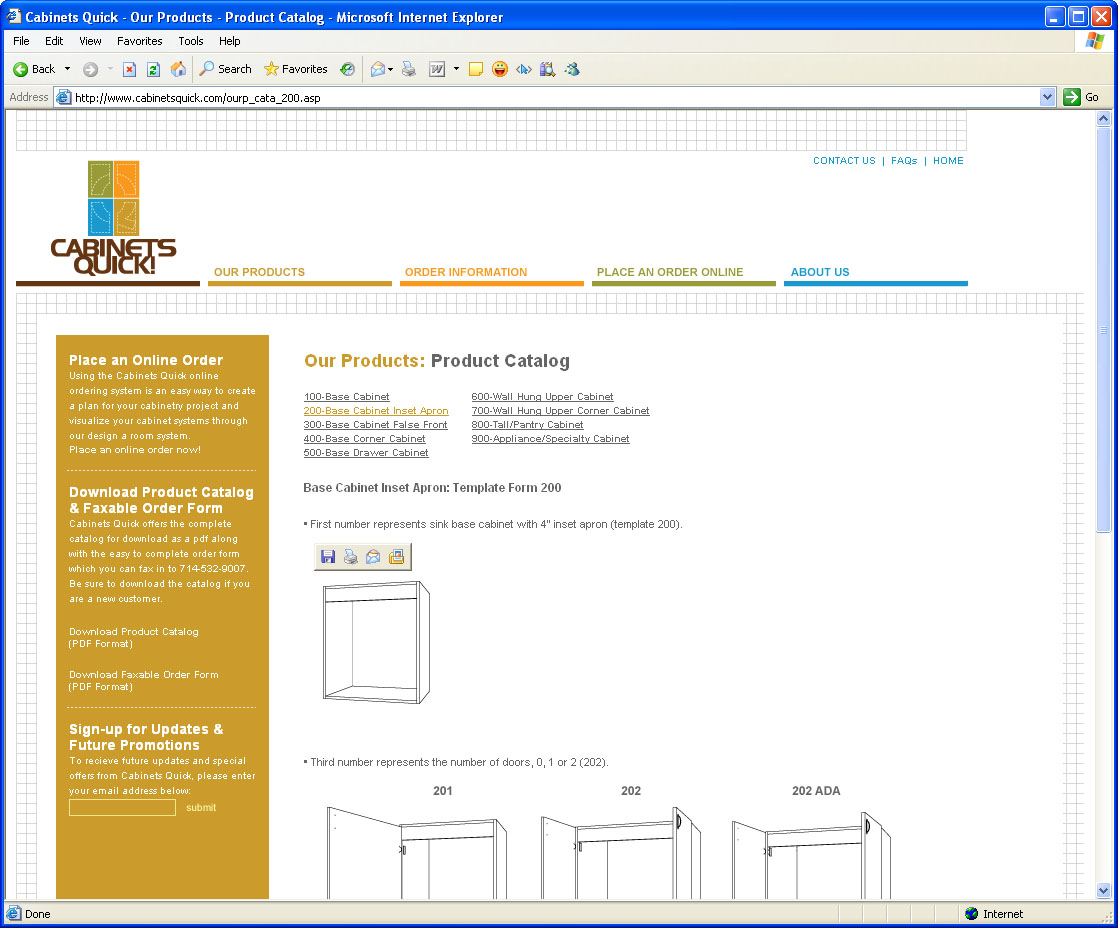Click the vertical scrollbar down arrow
Viewport: 1118px width, 928px height.
1104,890
